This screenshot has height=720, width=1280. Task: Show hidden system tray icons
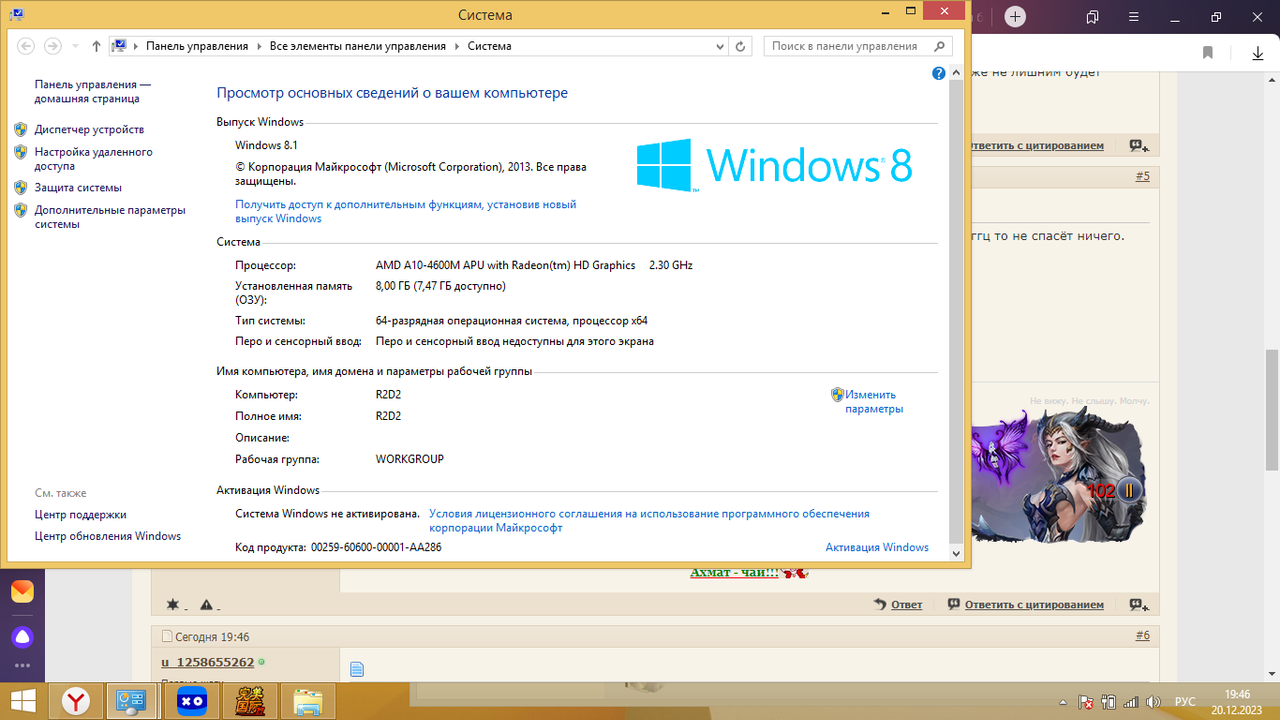1062,702
